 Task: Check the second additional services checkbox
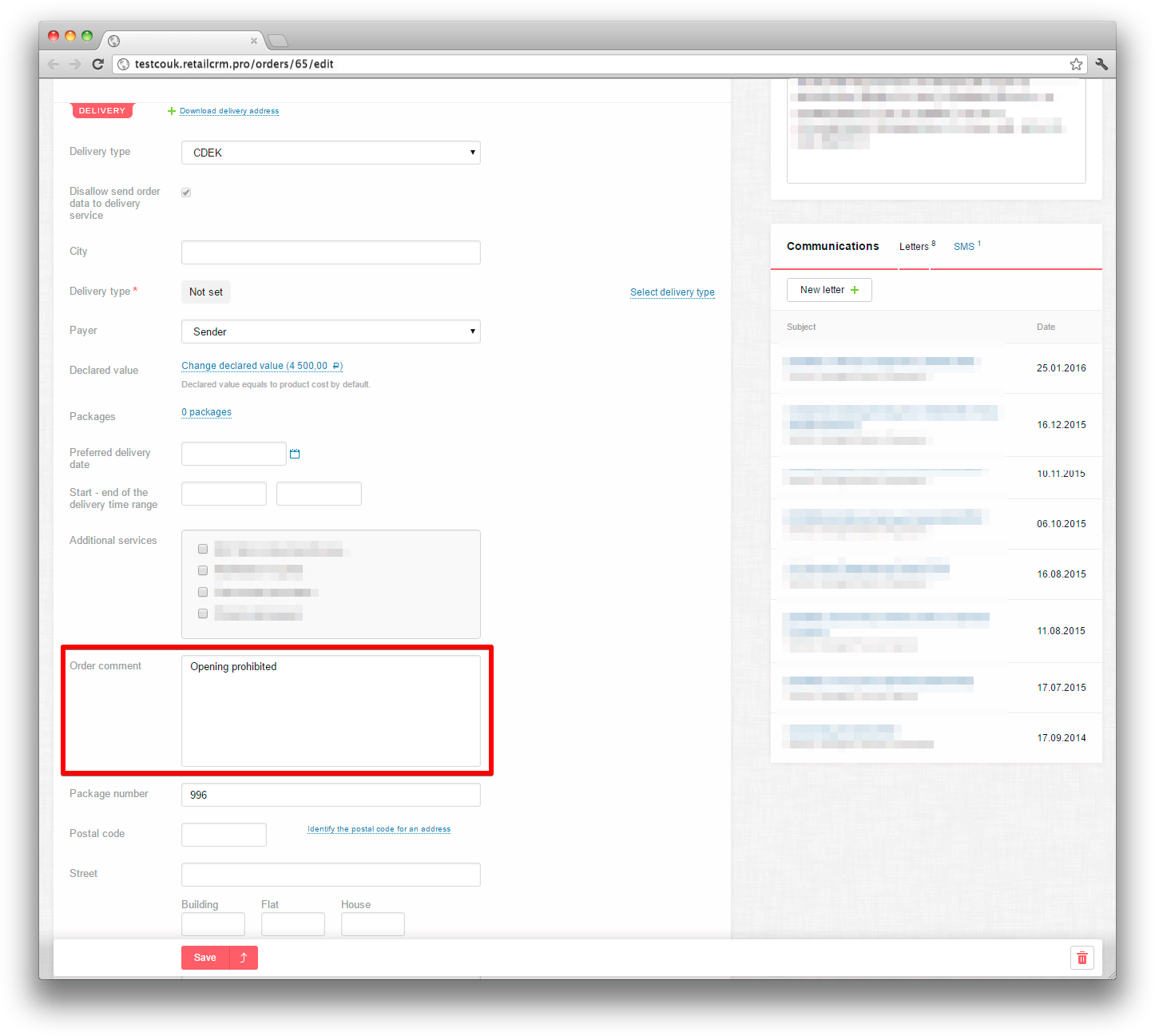click(203, 570)
